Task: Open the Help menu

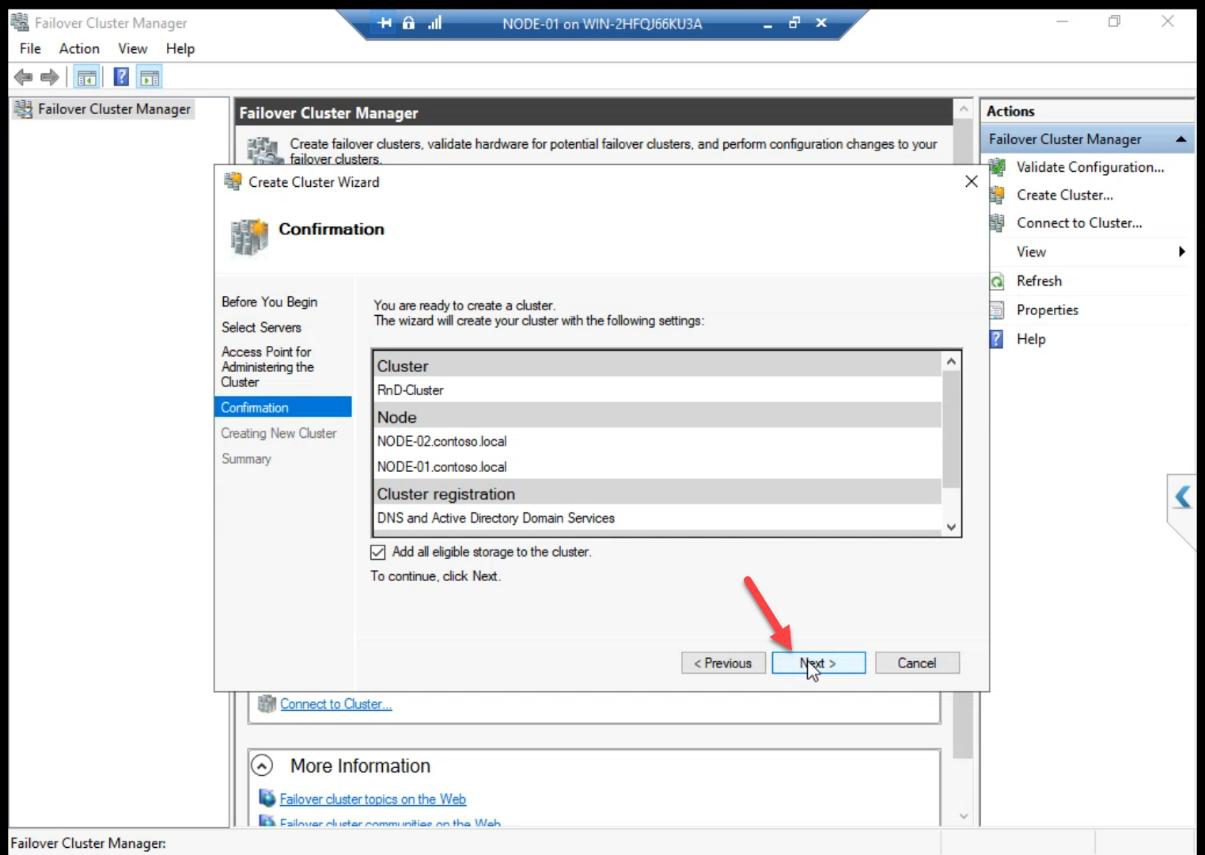Action: coord(180,48)
